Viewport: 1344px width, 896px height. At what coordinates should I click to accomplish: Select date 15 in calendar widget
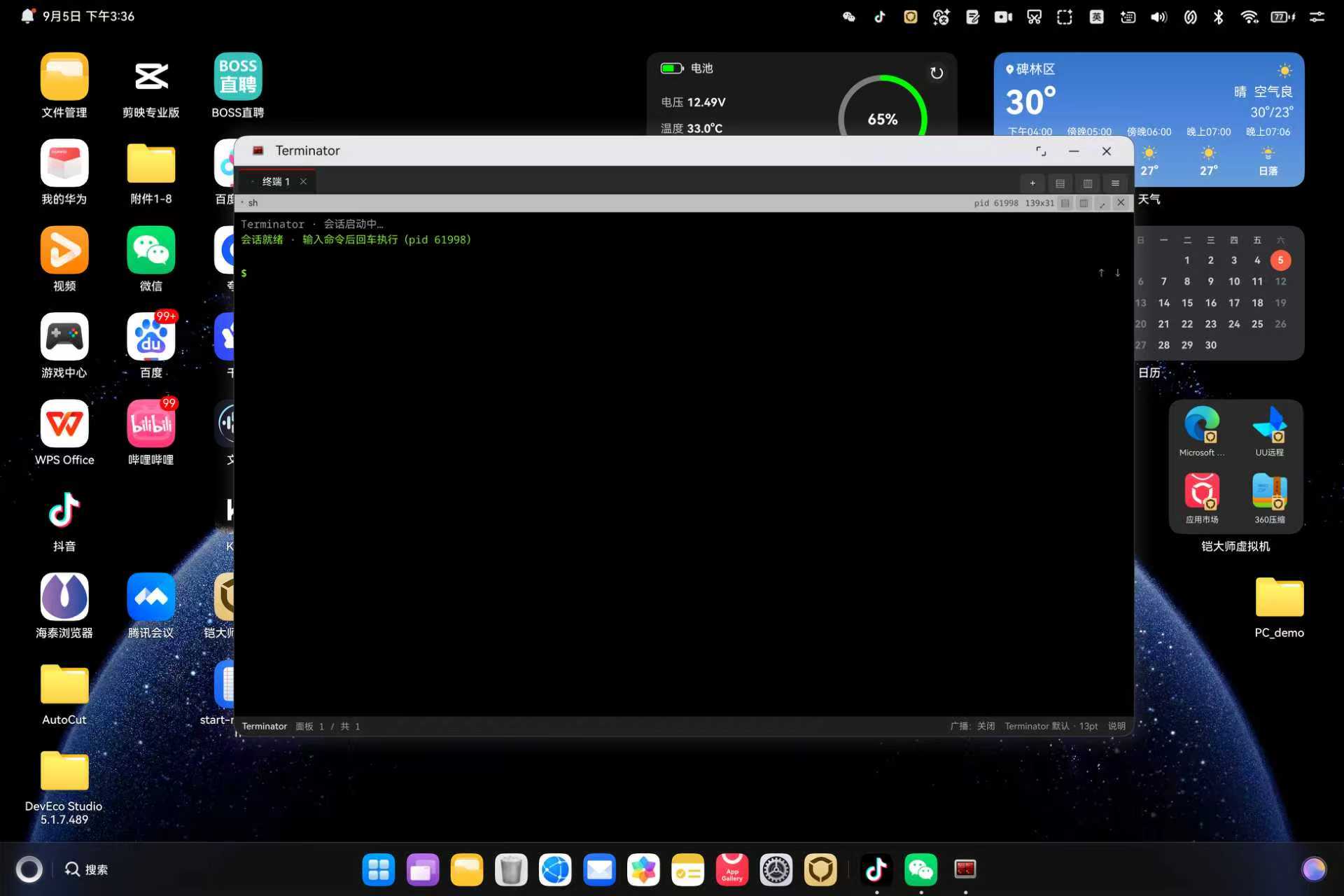tap(1187, 302)
